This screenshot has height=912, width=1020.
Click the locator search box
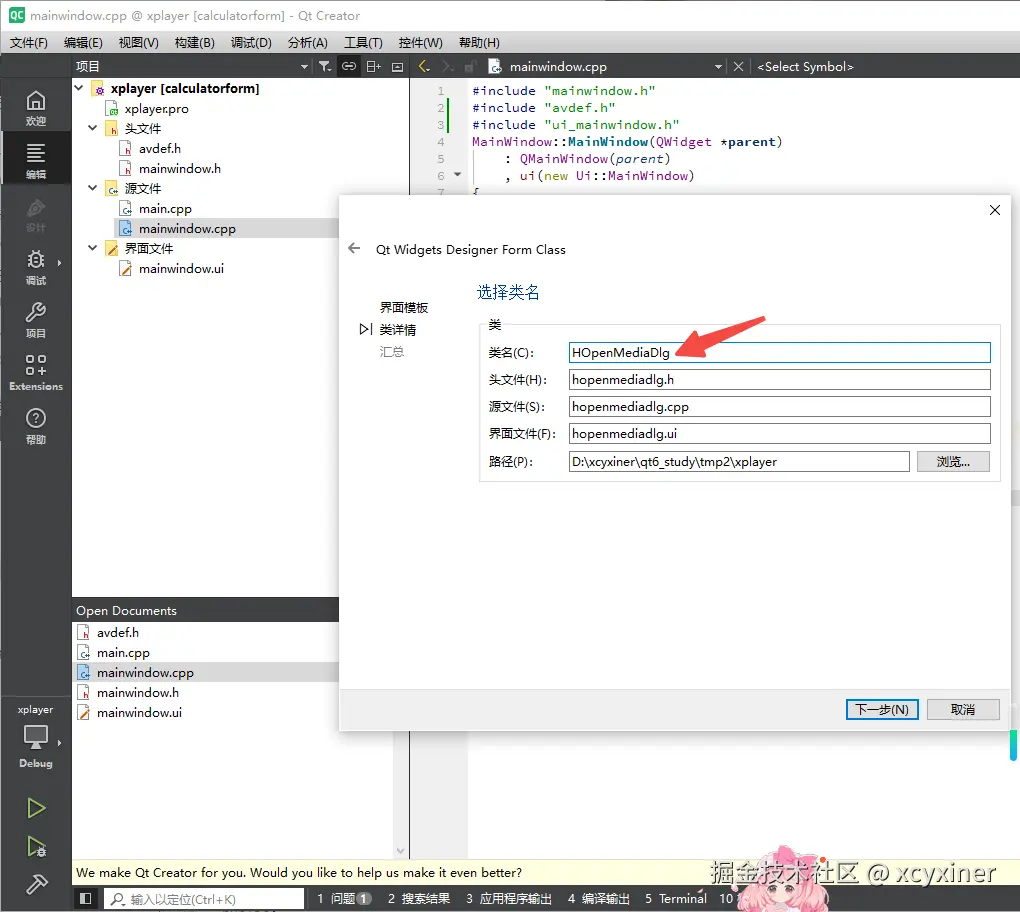pyautogui.click(x=204, y=898)
